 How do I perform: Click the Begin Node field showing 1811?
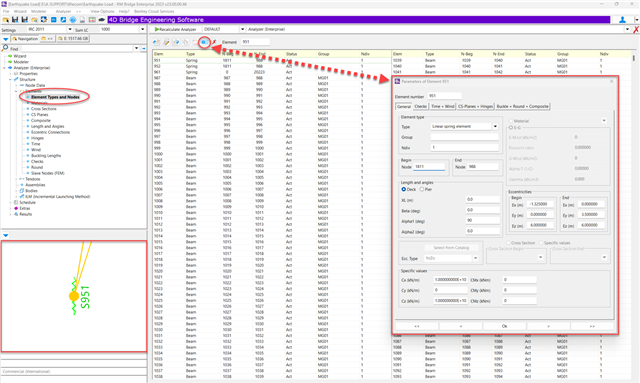click(x=429, y=167)
